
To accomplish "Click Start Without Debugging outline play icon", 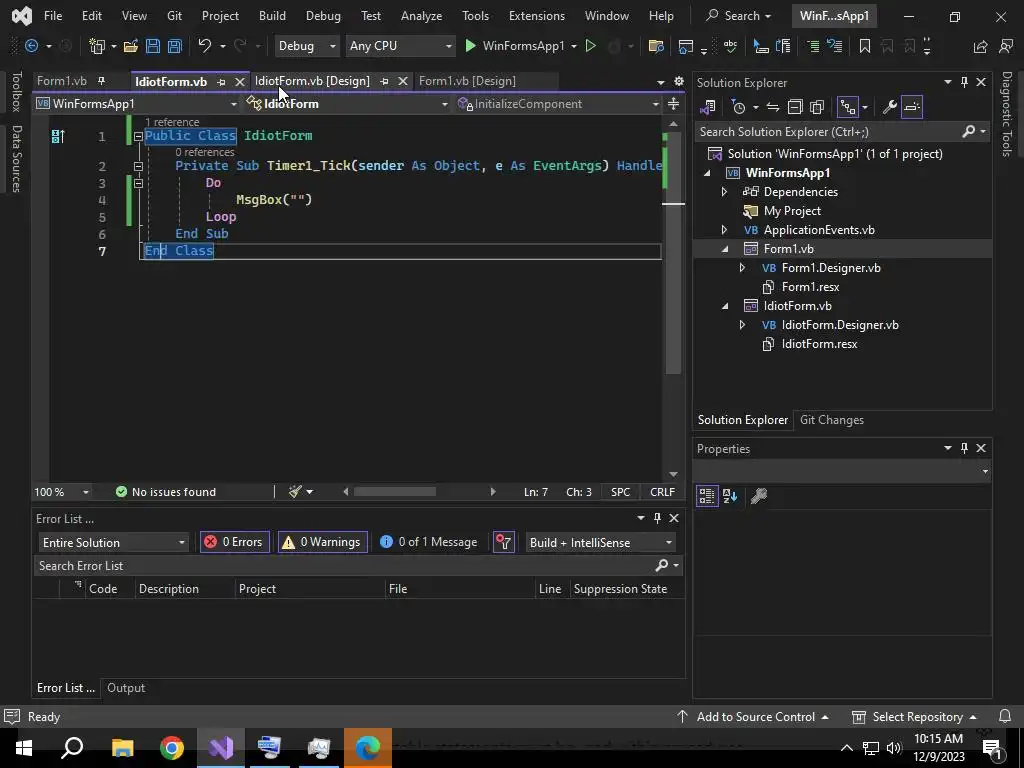I will click(x=590, y=46).
